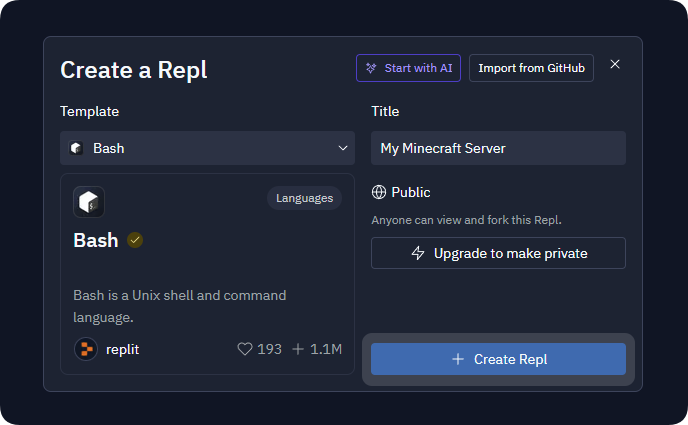Click the Template section label
This screenshot has height=425, width=688.
point(90,111)
